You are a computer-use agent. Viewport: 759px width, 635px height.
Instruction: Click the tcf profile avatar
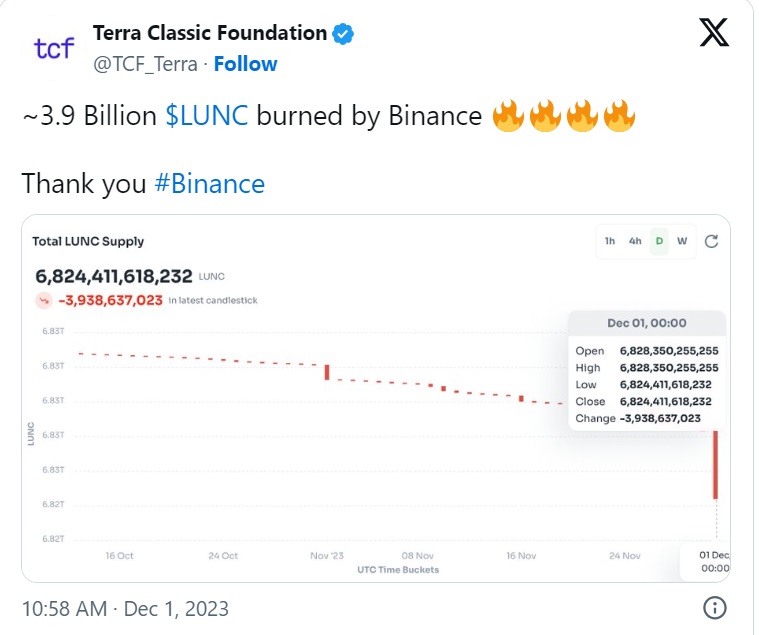(x=54, y=48)
